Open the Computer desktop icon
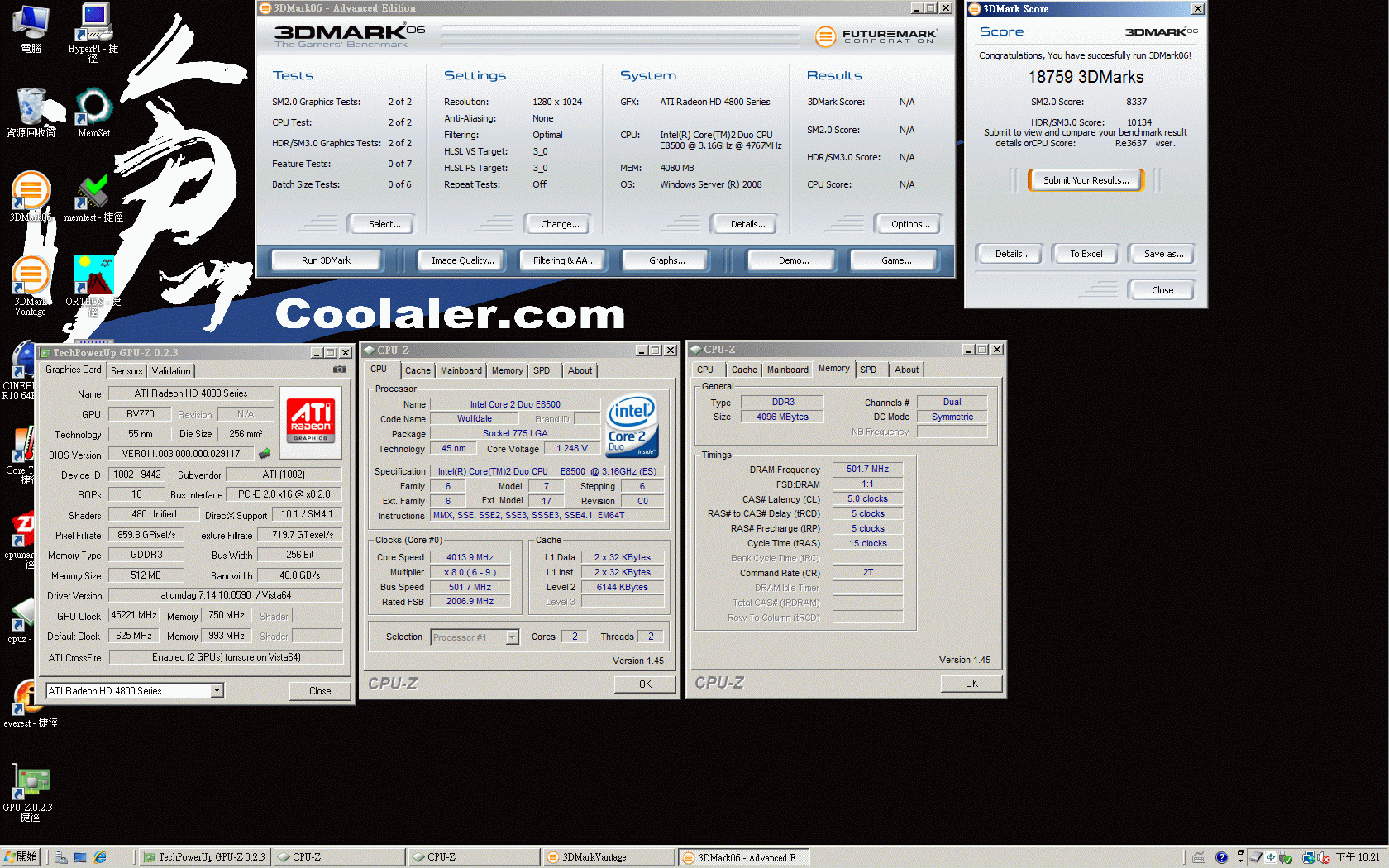 [31, 29]
